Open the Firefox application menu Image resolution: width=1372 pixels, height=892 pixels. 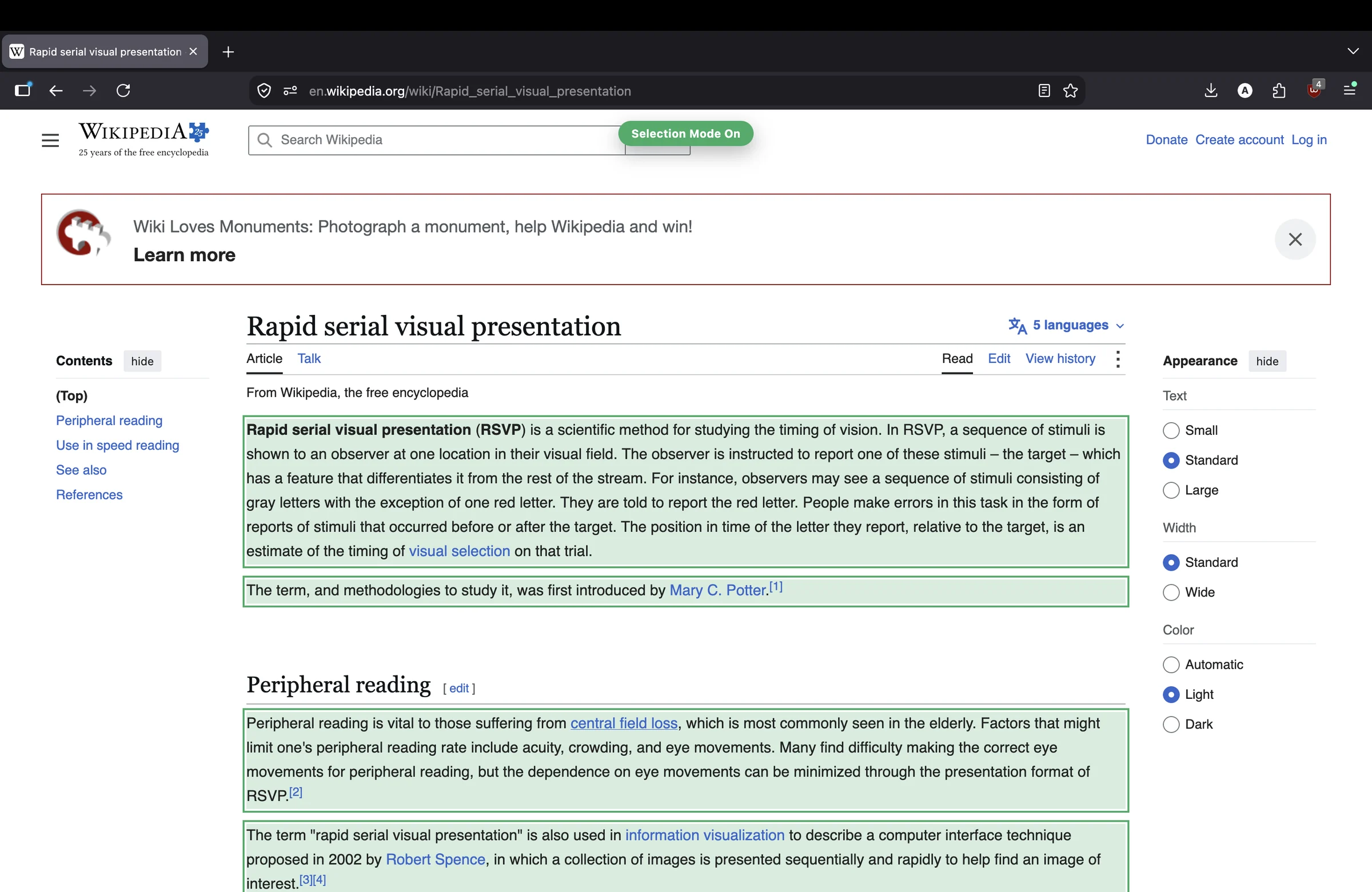[1350, 90]
